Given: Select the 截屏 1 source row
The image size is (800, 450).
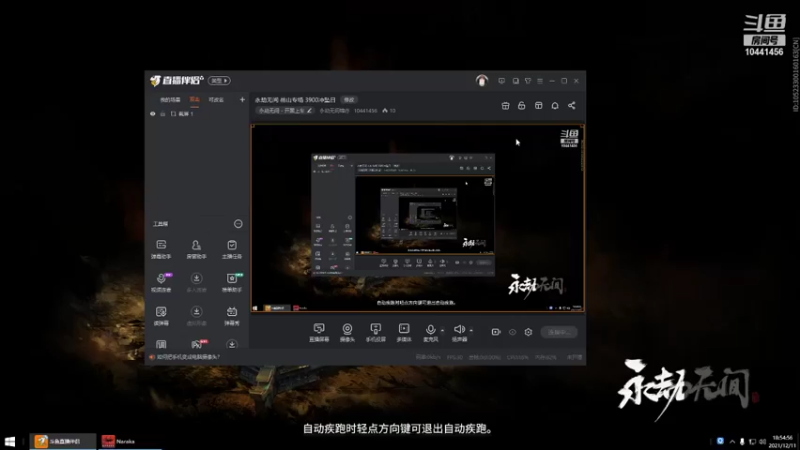Looking at the screenshot, I should tap(196, 114).
